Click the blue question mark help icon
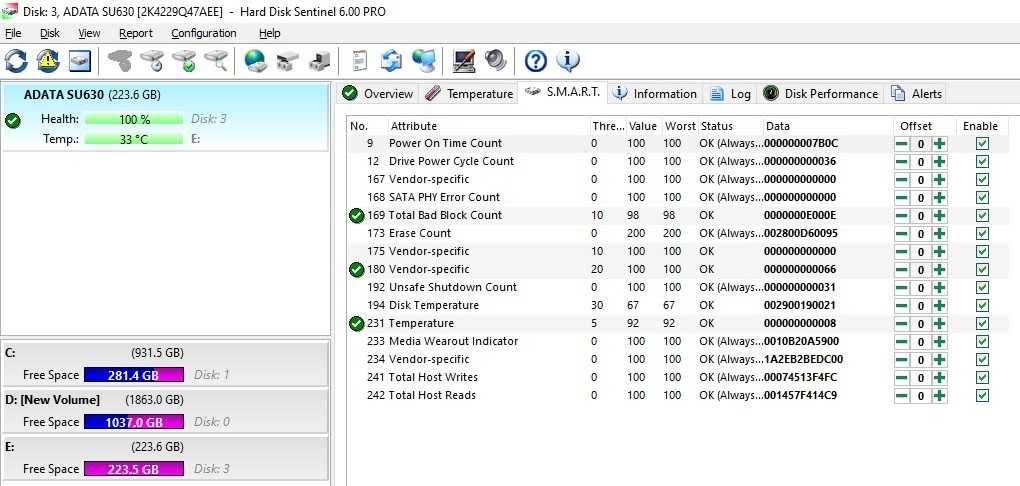This screenshot has height=486, width=1020. point(535,61)
